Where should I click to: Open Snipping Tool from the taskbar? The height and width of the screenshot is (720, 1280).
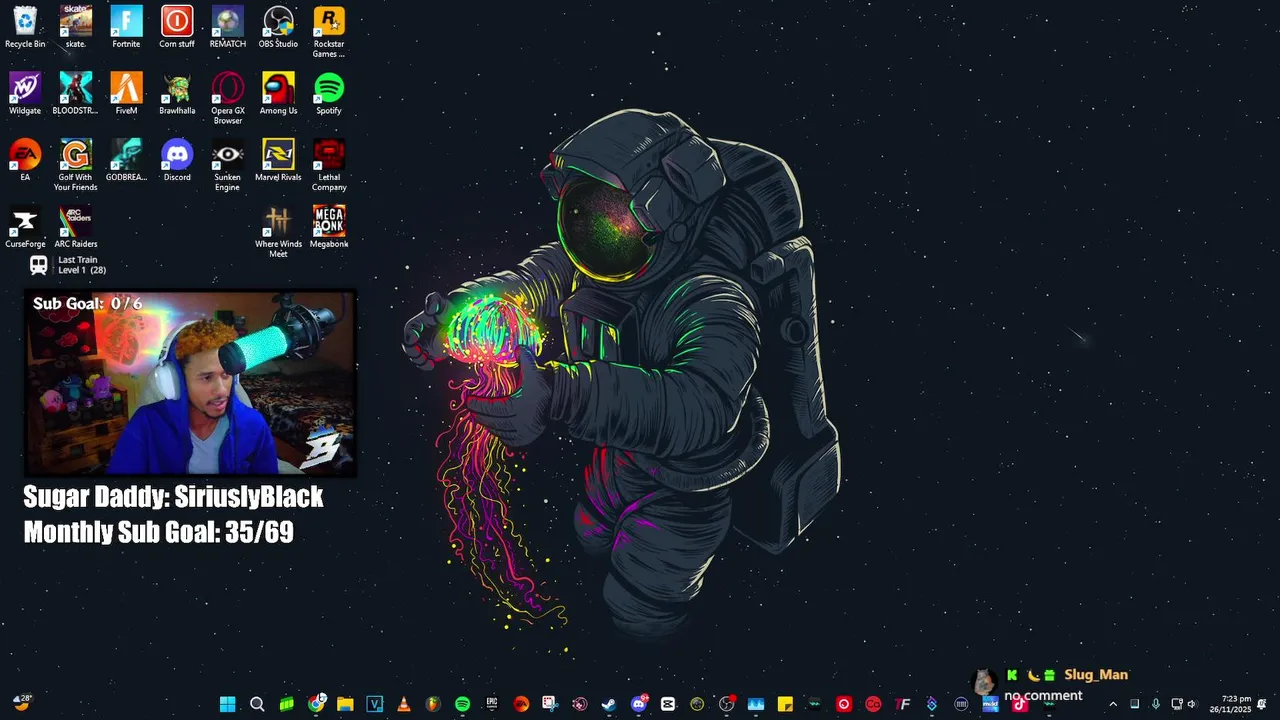tap(550, 704)
